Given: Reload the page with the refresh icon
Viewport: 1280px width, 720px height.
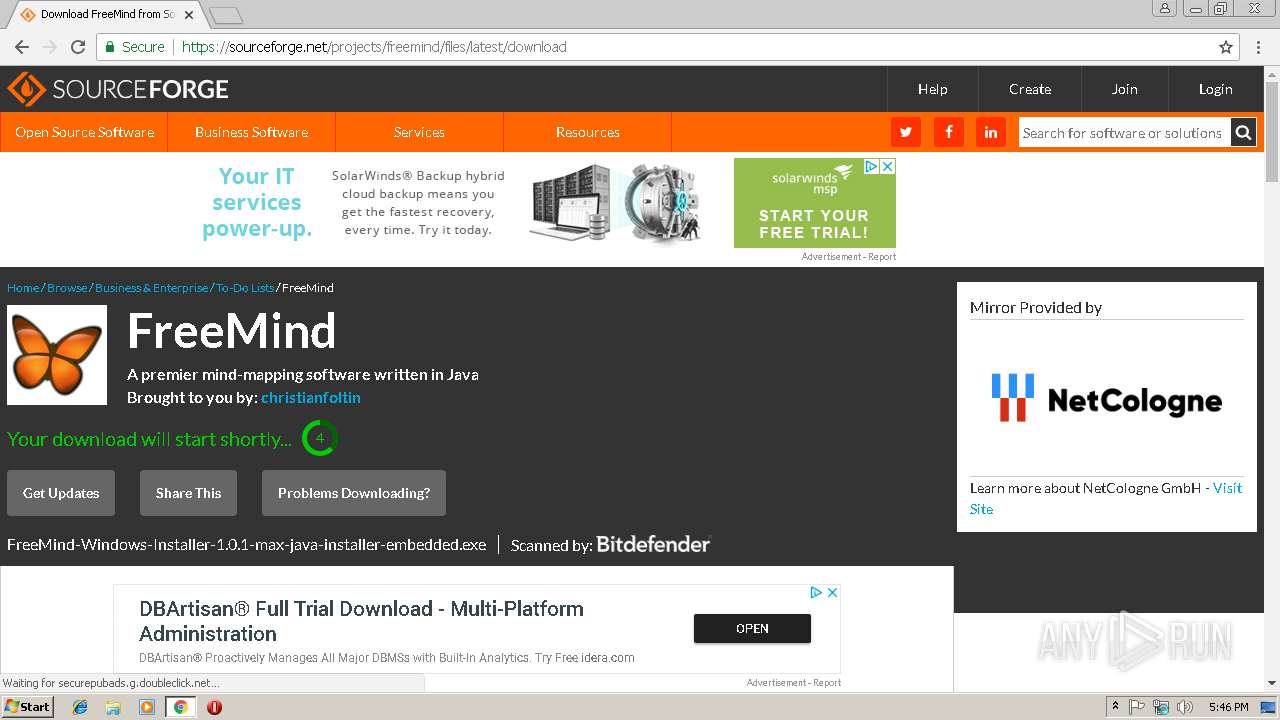Looking at the screenshot, I should pos(78,47).
